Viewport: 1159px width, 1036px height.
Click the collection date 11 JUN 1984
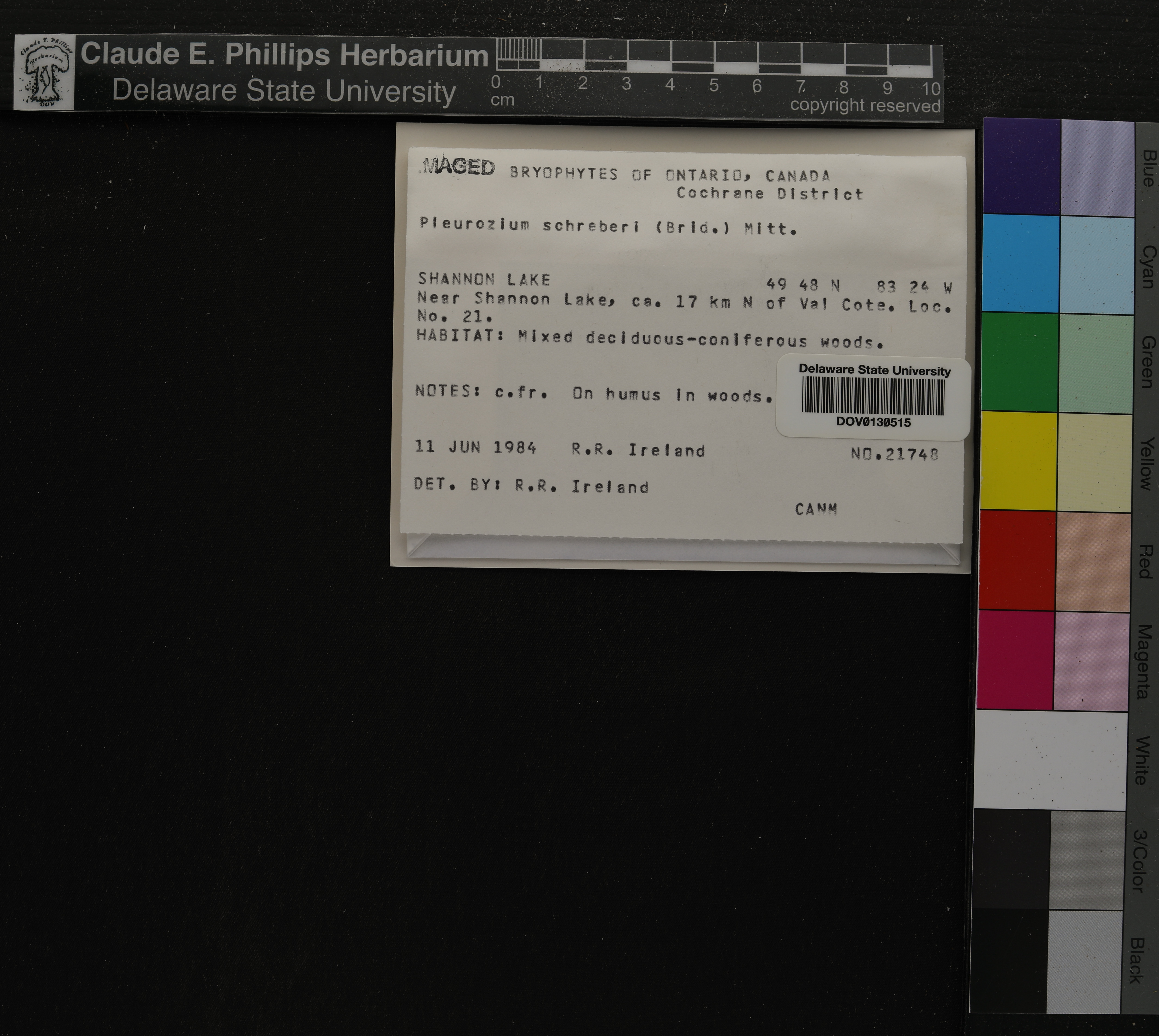coord(475,447)
